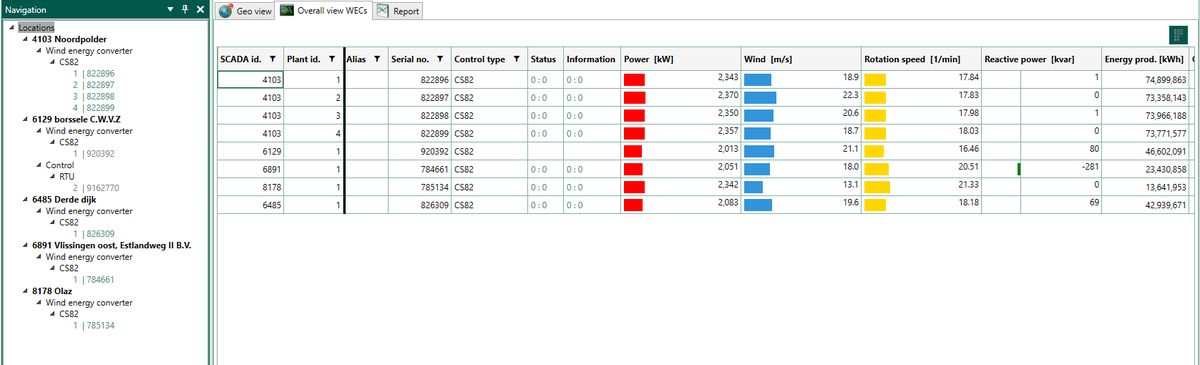
Task: Open the Control type column filter
Action: 515,59
